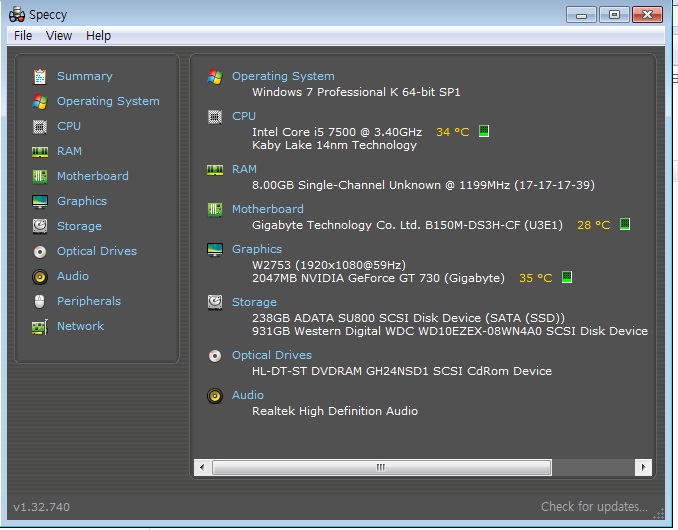Screen dimensions: 678x530
Task: Open the View menu
Action: coord(59,35)
